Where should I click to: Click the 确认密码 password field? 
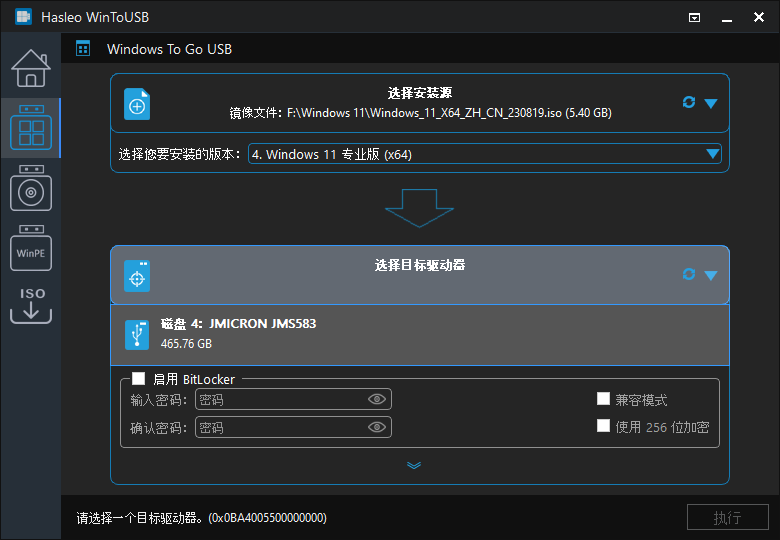[293, 427]
